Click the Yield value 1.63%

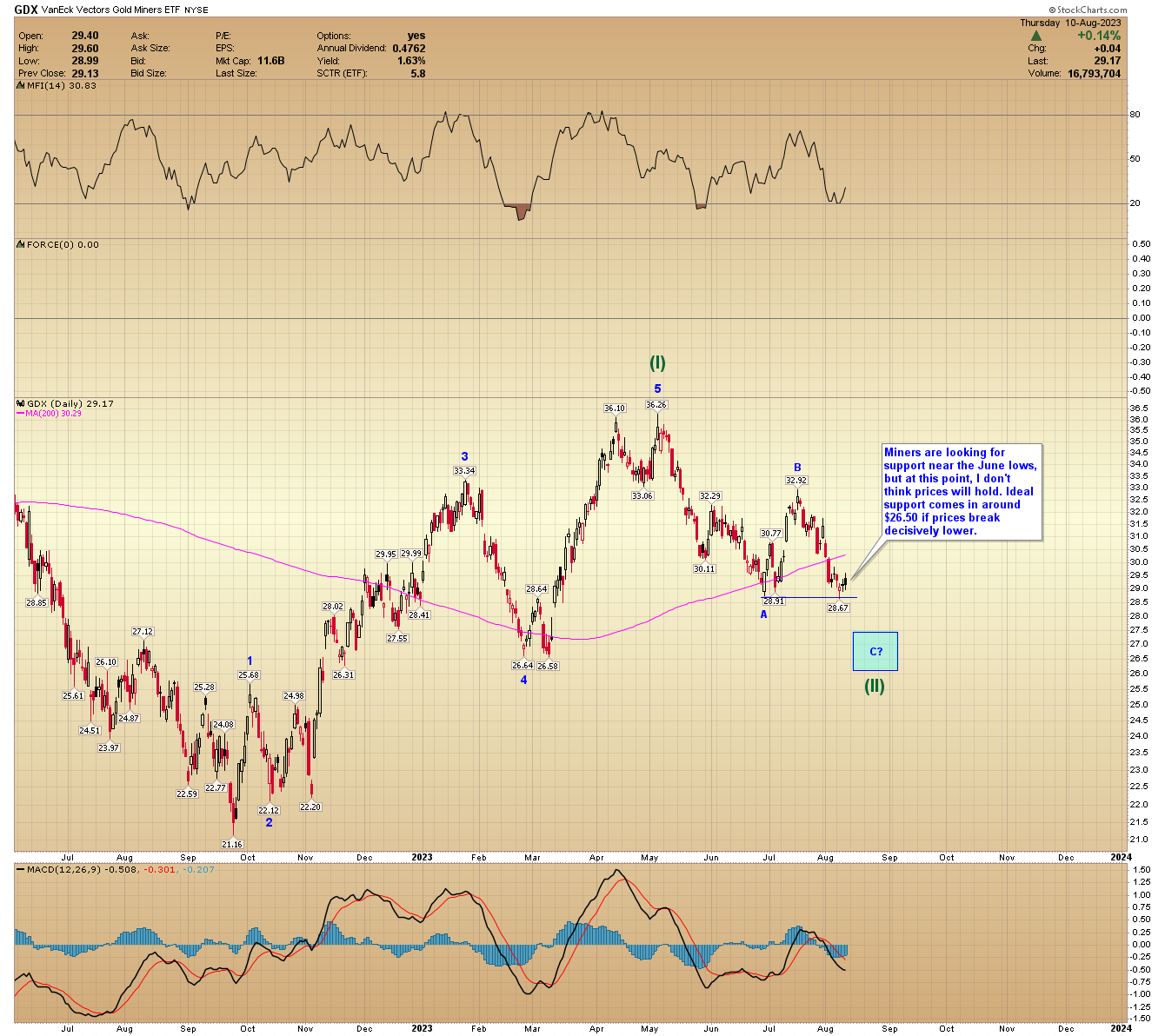[x=411, y=61]
